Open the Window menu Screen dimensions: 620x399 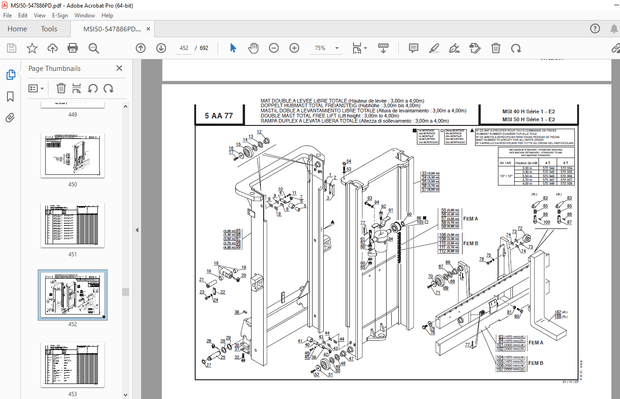(x=85, y=15)
